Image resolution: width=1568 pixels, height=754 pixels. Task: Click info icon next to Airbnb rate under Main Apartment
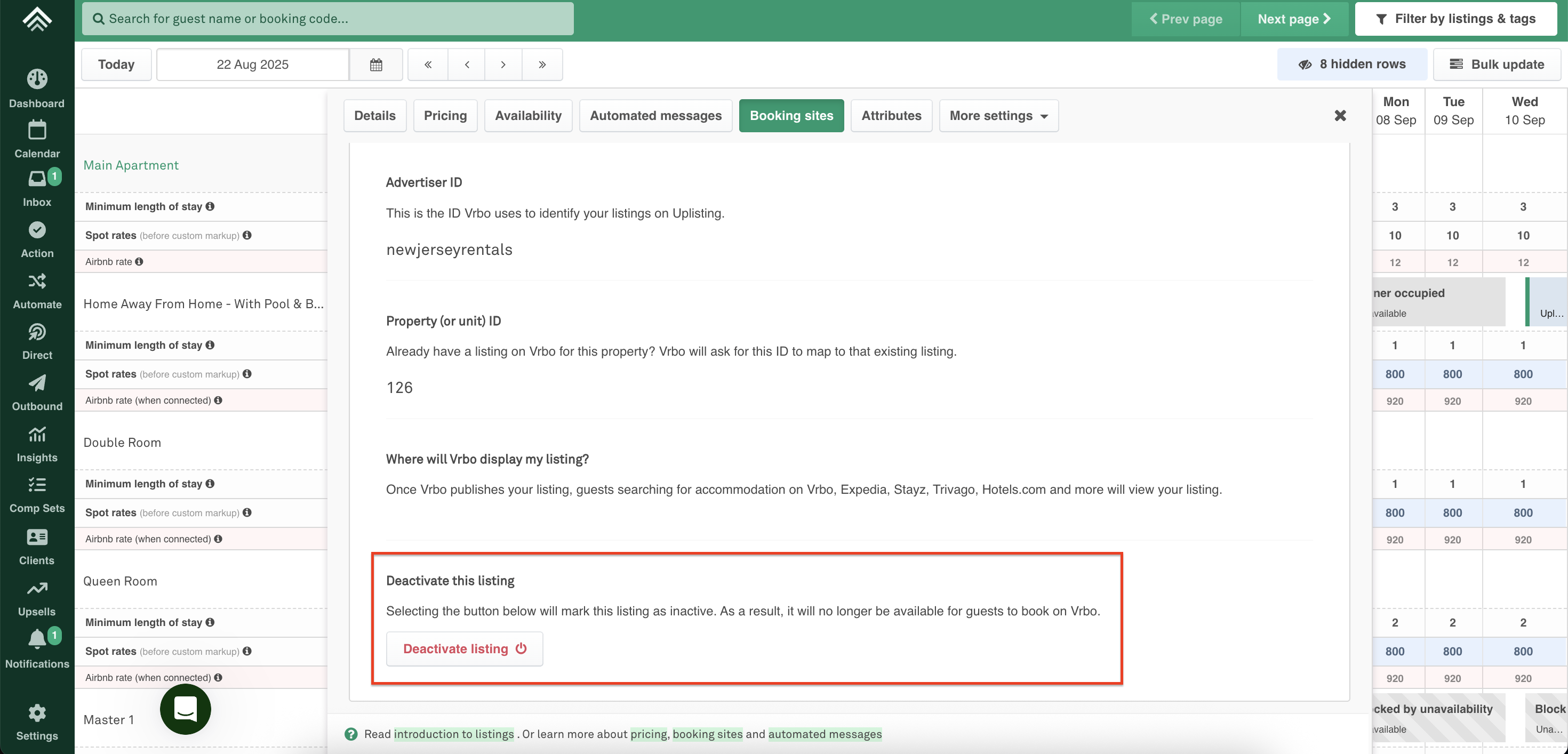coord(139,262)
